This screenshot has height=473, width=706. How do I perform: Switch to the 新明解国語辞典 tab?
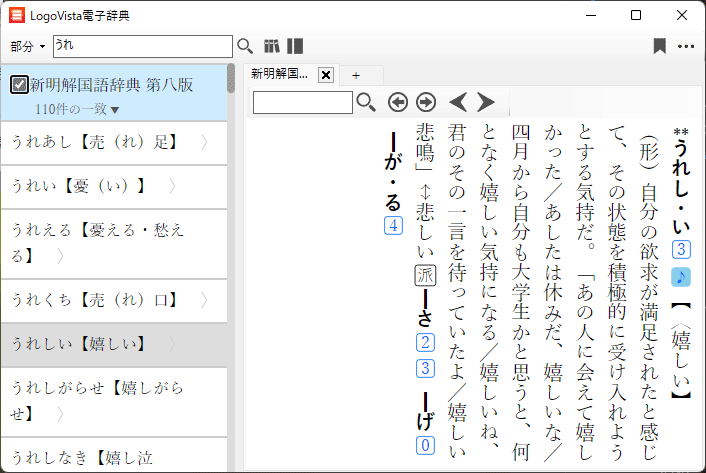(280, 75)
